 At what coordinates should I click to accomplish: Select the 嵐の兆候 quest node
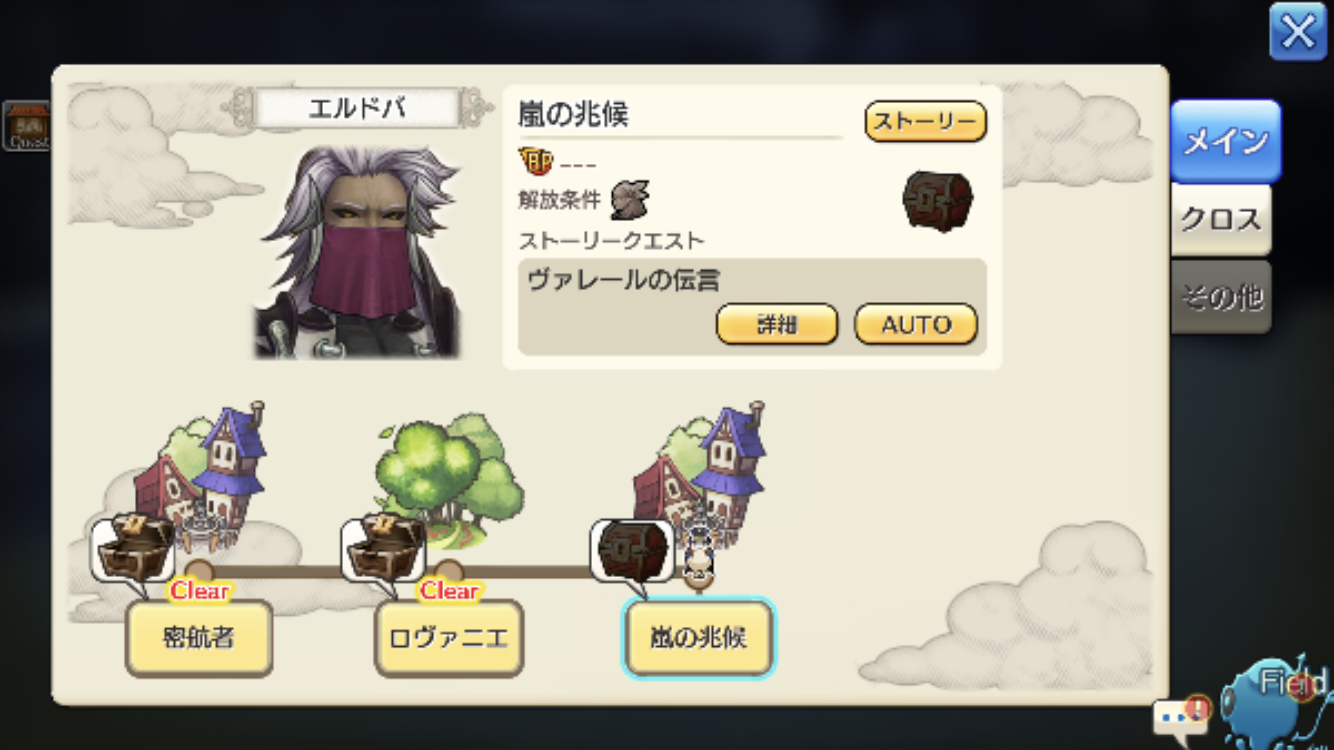point(698,638)
